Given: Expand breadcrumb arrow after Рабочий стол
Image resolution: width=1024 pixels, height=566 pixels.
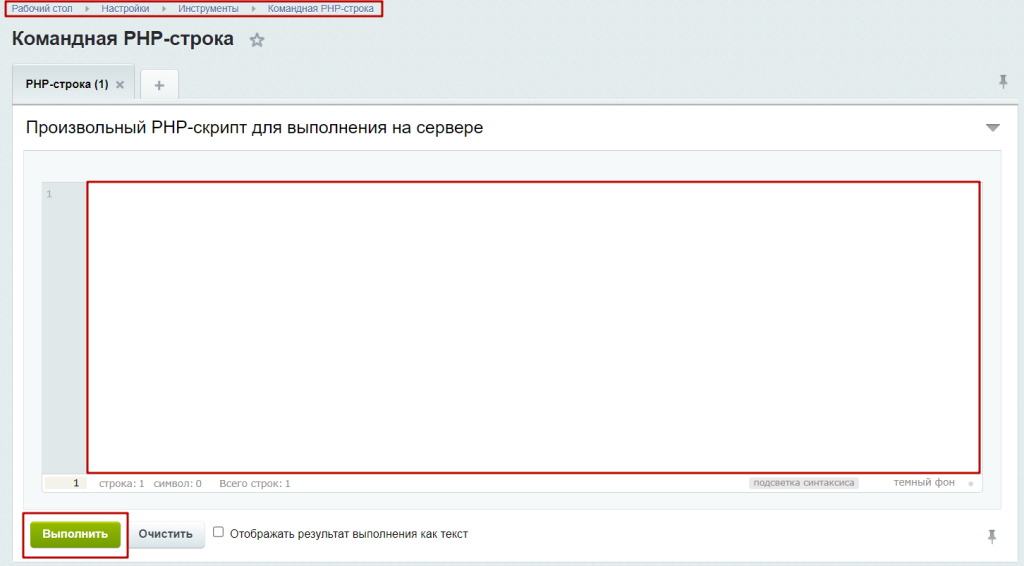Looking at the screenshot, I should click(x=87, y=9).
